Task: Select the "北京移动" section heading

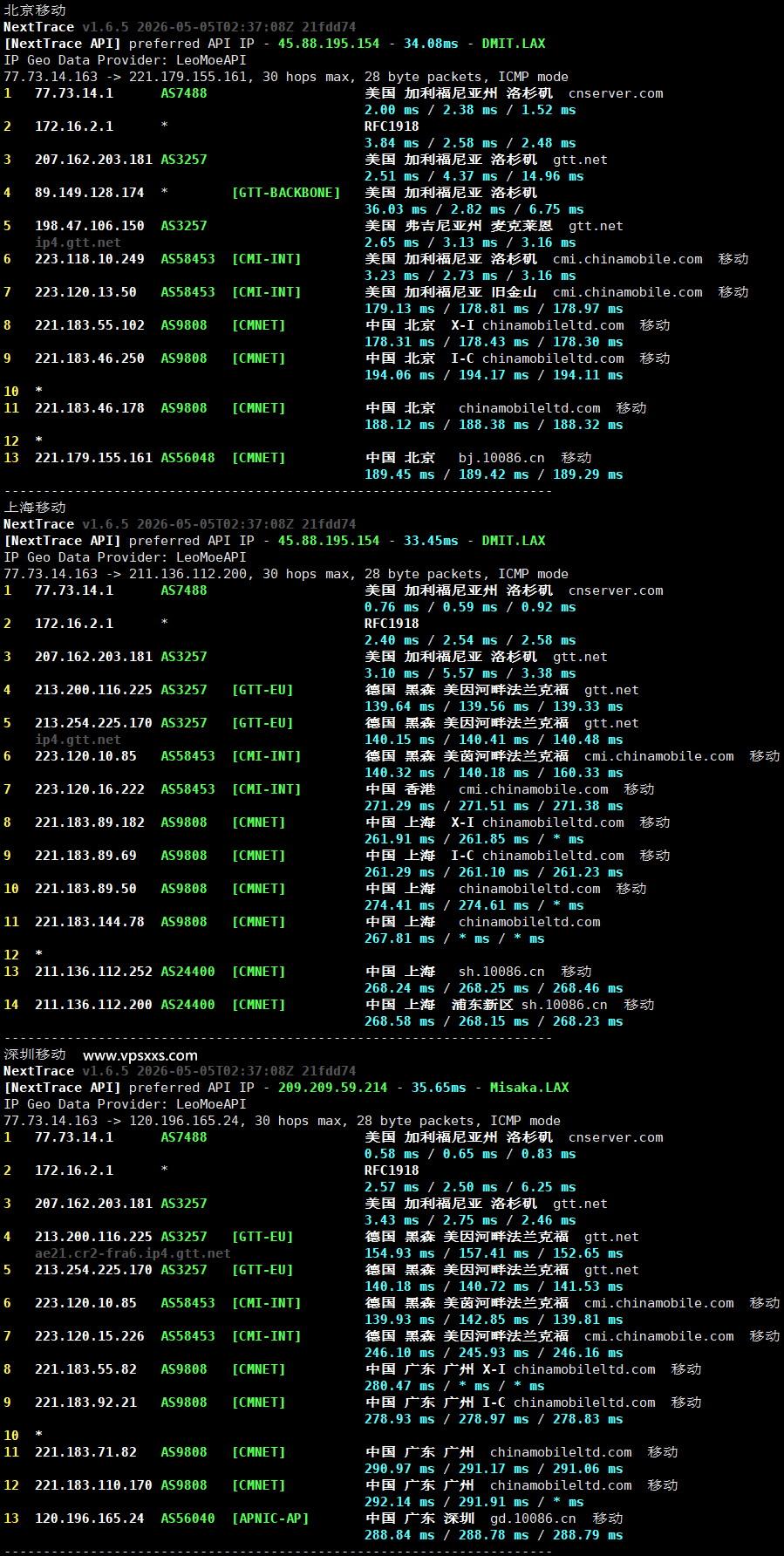Action: [35, 10]
